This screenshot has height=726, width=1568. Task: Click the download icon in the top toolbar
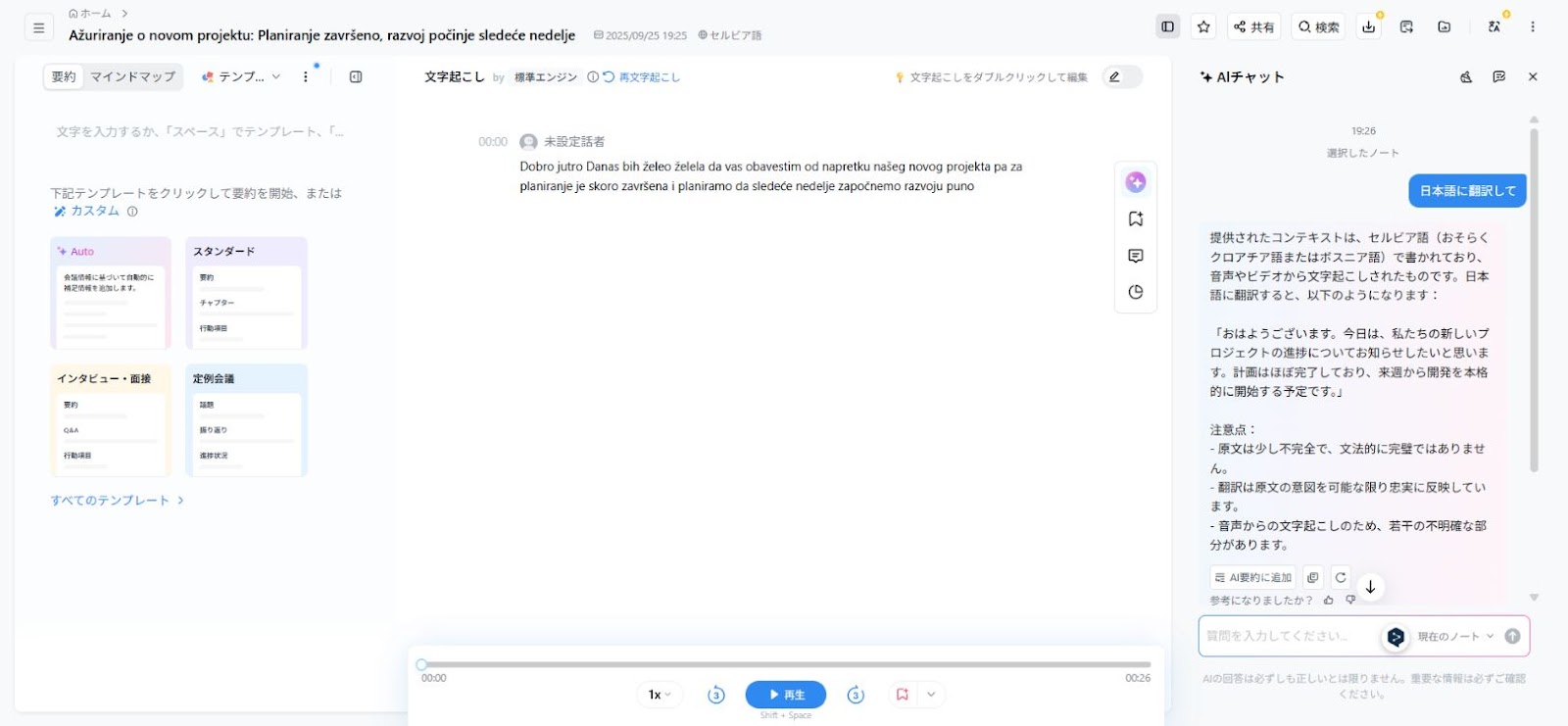[x=1368, y=26]
